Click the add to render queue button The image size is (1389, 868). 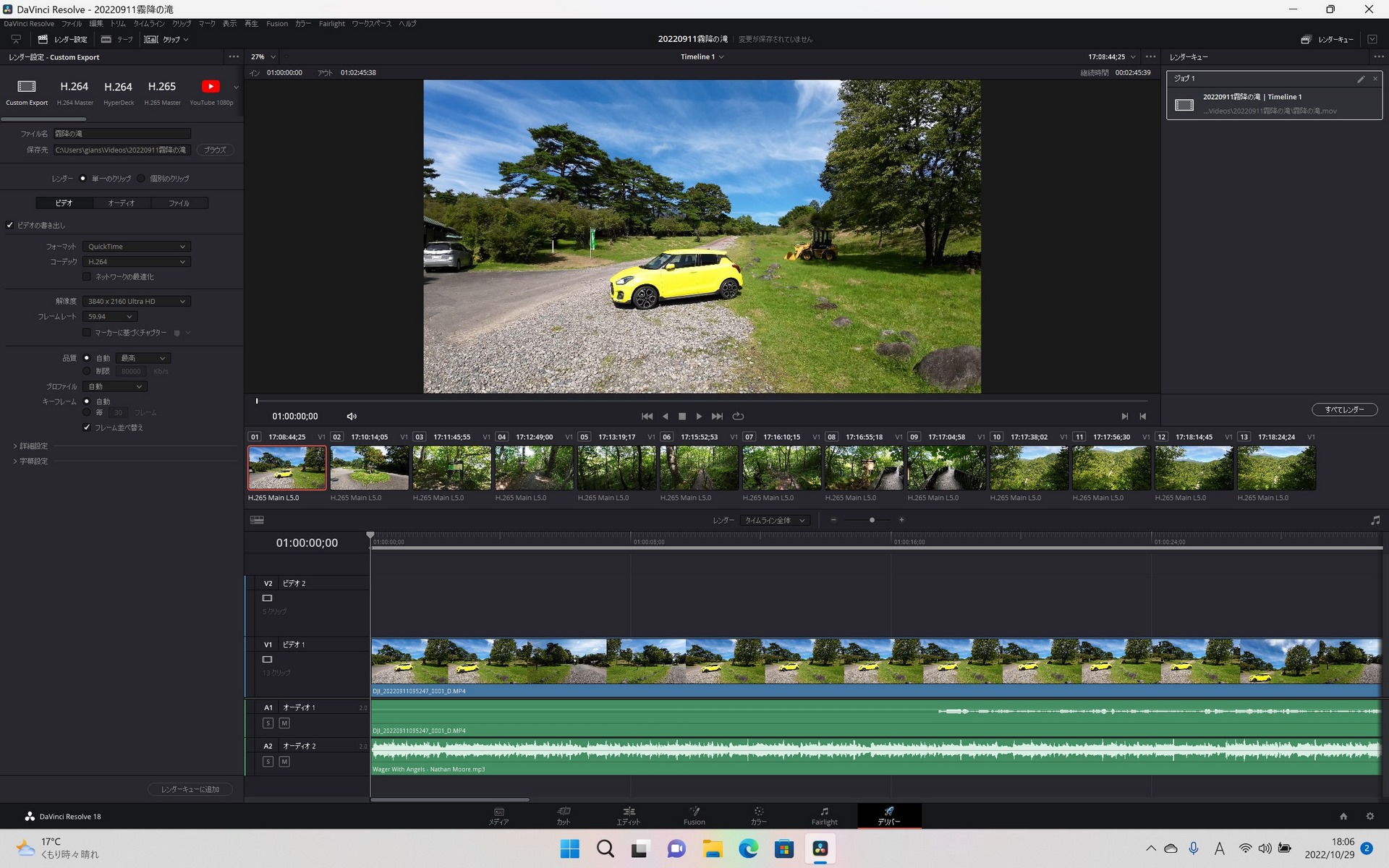(190, 789)
